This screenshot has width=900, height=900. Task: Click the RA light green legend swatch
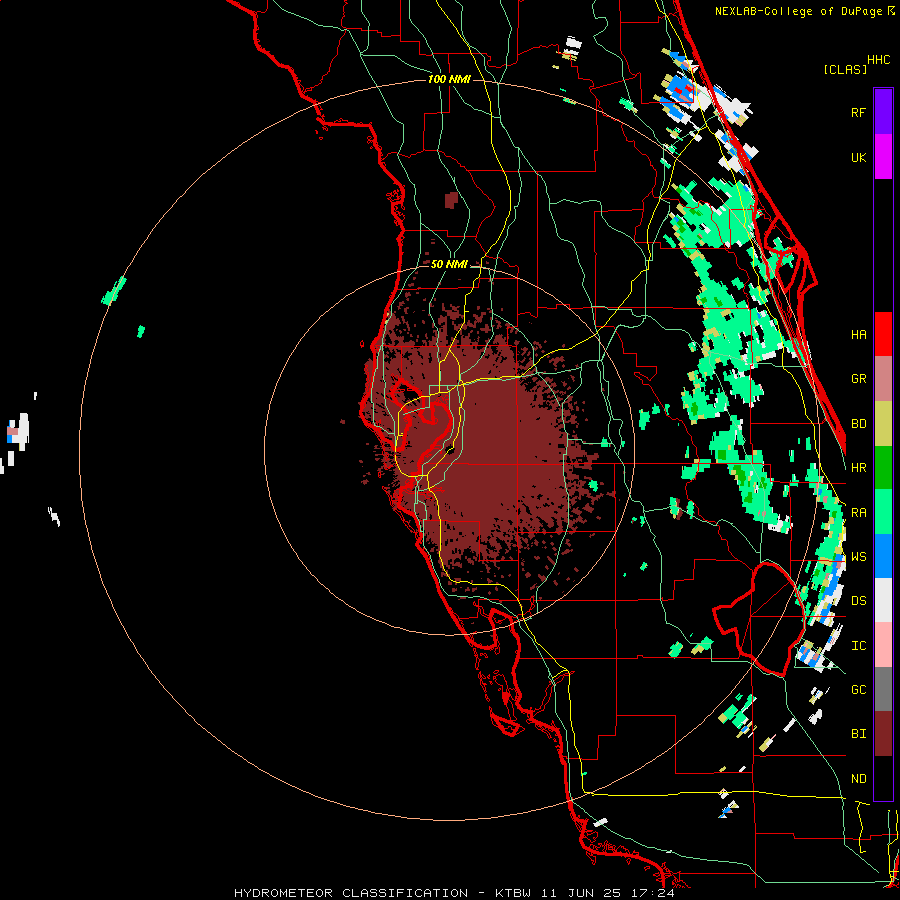click(x=883, y=512)
